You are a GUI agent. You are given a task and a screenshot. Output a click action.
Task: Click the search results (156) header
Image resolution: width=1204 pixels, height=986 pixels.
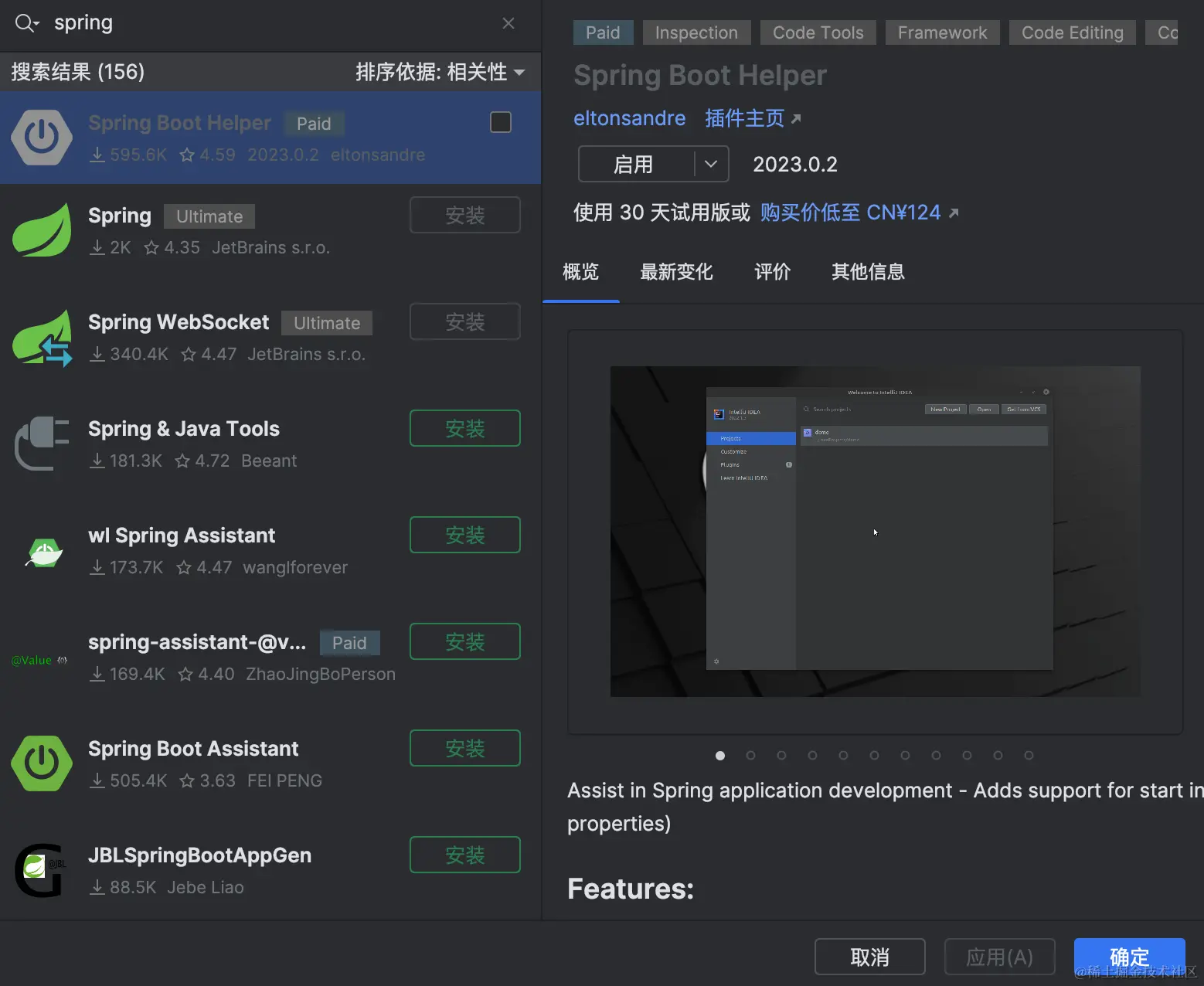[x=77, y=72]
